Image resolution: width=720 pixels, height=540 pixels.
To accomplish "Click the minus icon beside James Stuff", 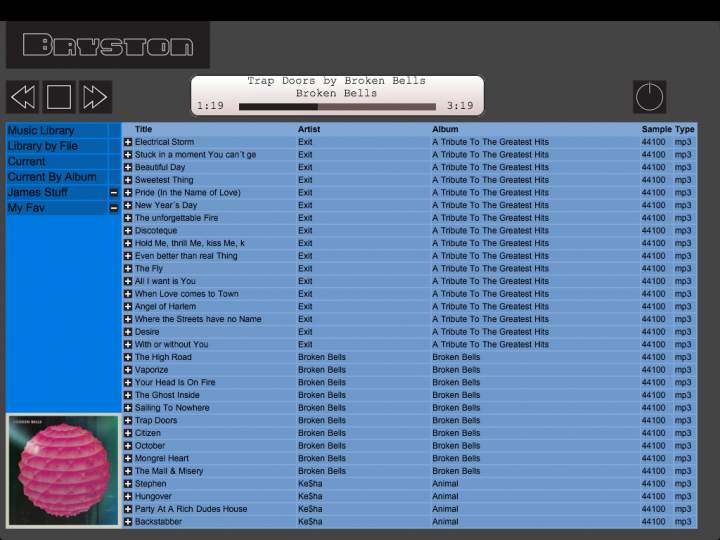I will [114, 193].
